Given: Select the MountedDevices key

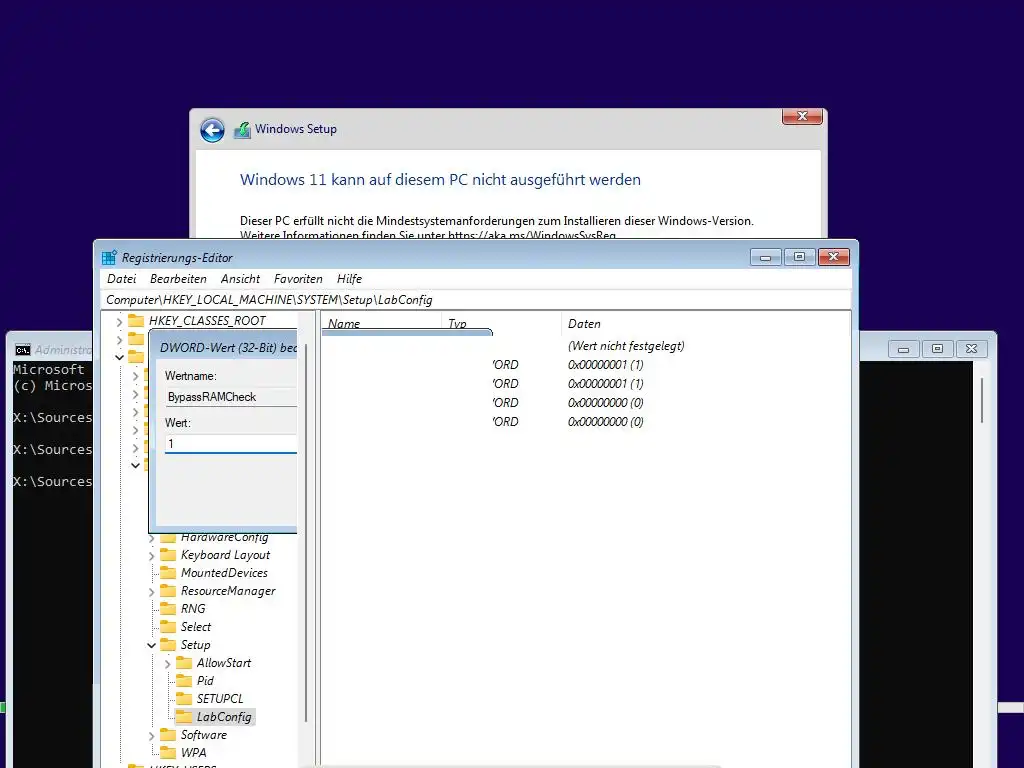Looking at the screenshot, I should [x=224, y=573].
